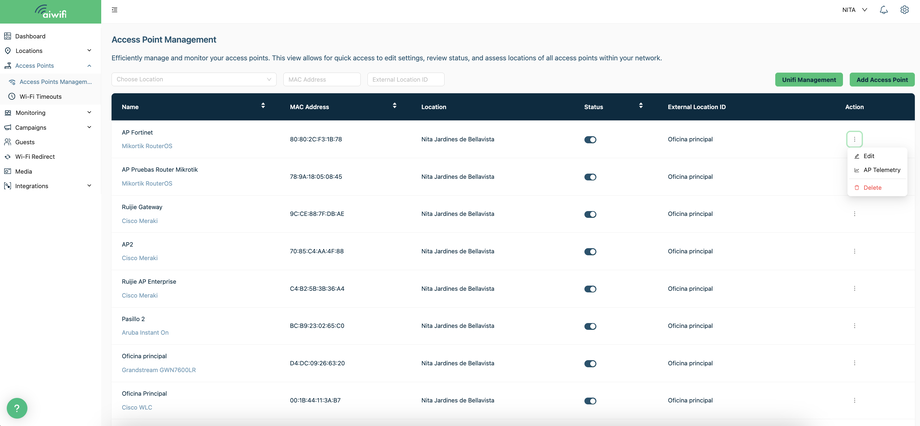
Task: Click the Unifi Management button
Action: tap(809, 80)
